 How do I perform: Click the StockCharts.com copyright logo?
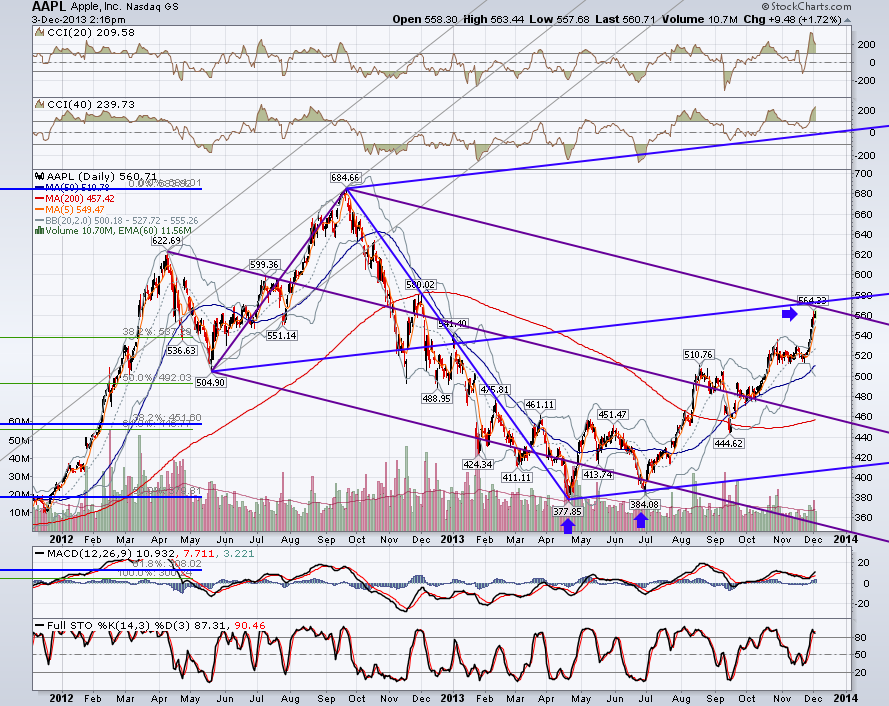806,6
